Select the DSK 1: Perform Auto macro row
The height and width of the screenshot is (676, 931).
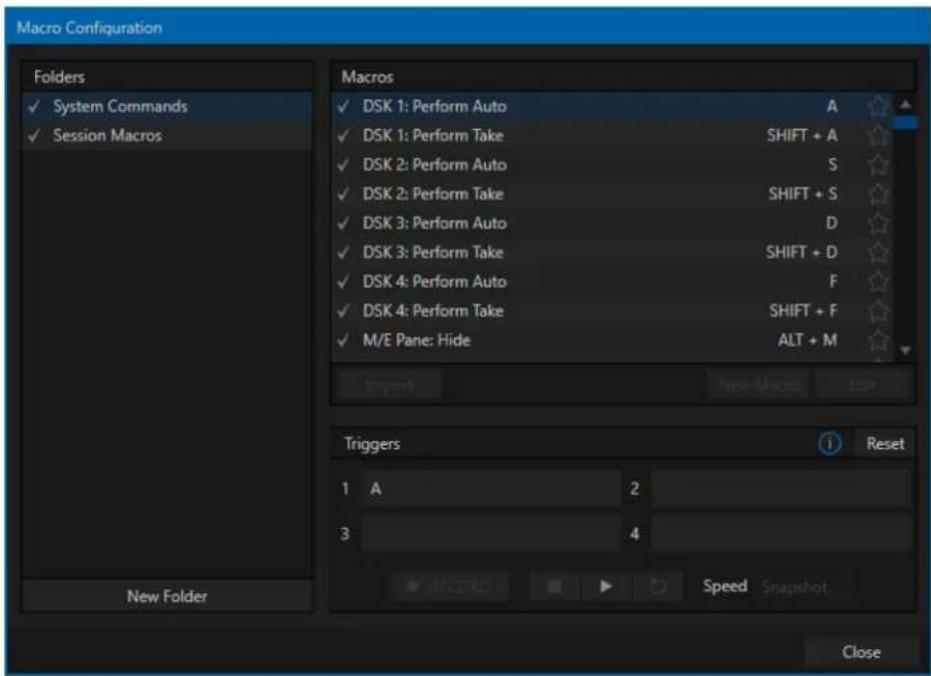pos(612,106)
